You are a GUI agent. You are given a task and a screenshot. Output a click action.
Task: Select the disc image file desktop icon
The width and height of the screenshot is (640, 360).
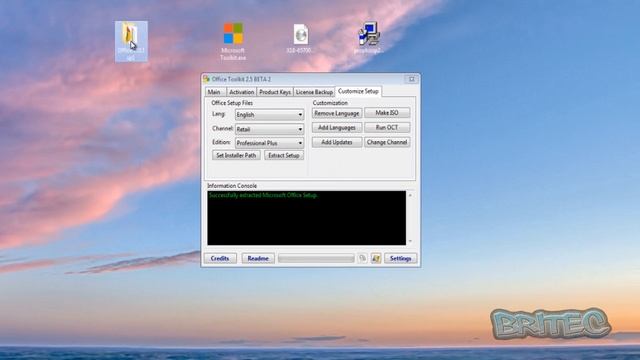300,38
